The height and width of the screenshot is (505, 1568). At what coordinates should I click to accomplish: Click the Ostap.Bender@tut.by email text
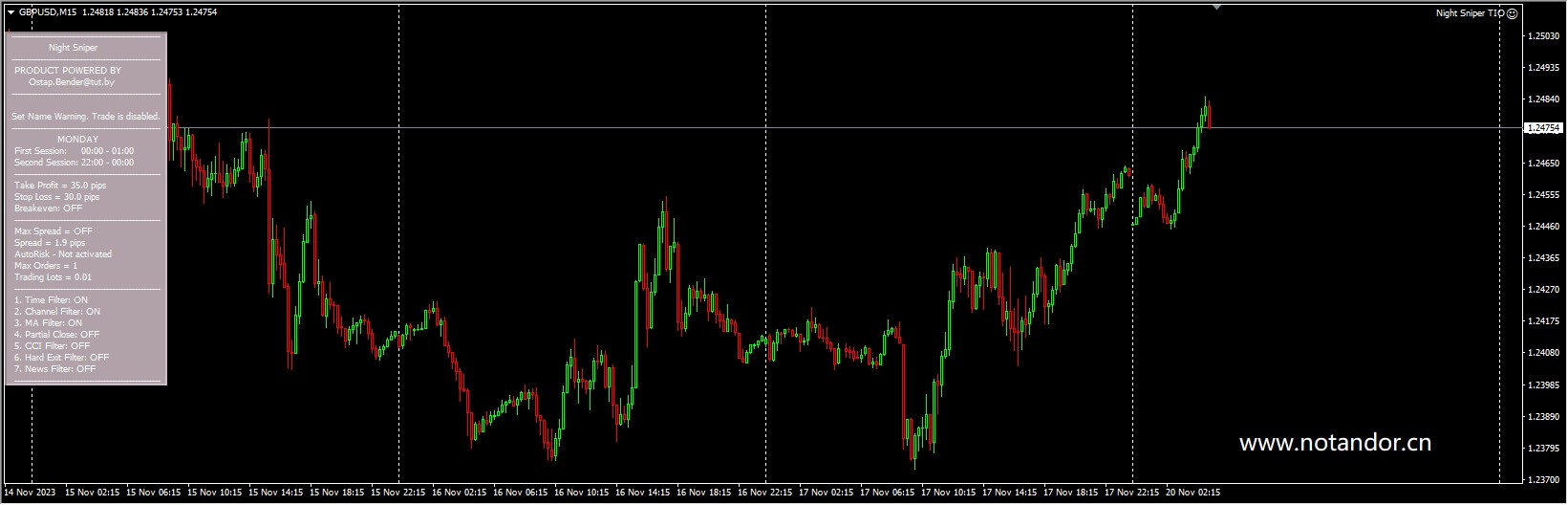[72, 82]
